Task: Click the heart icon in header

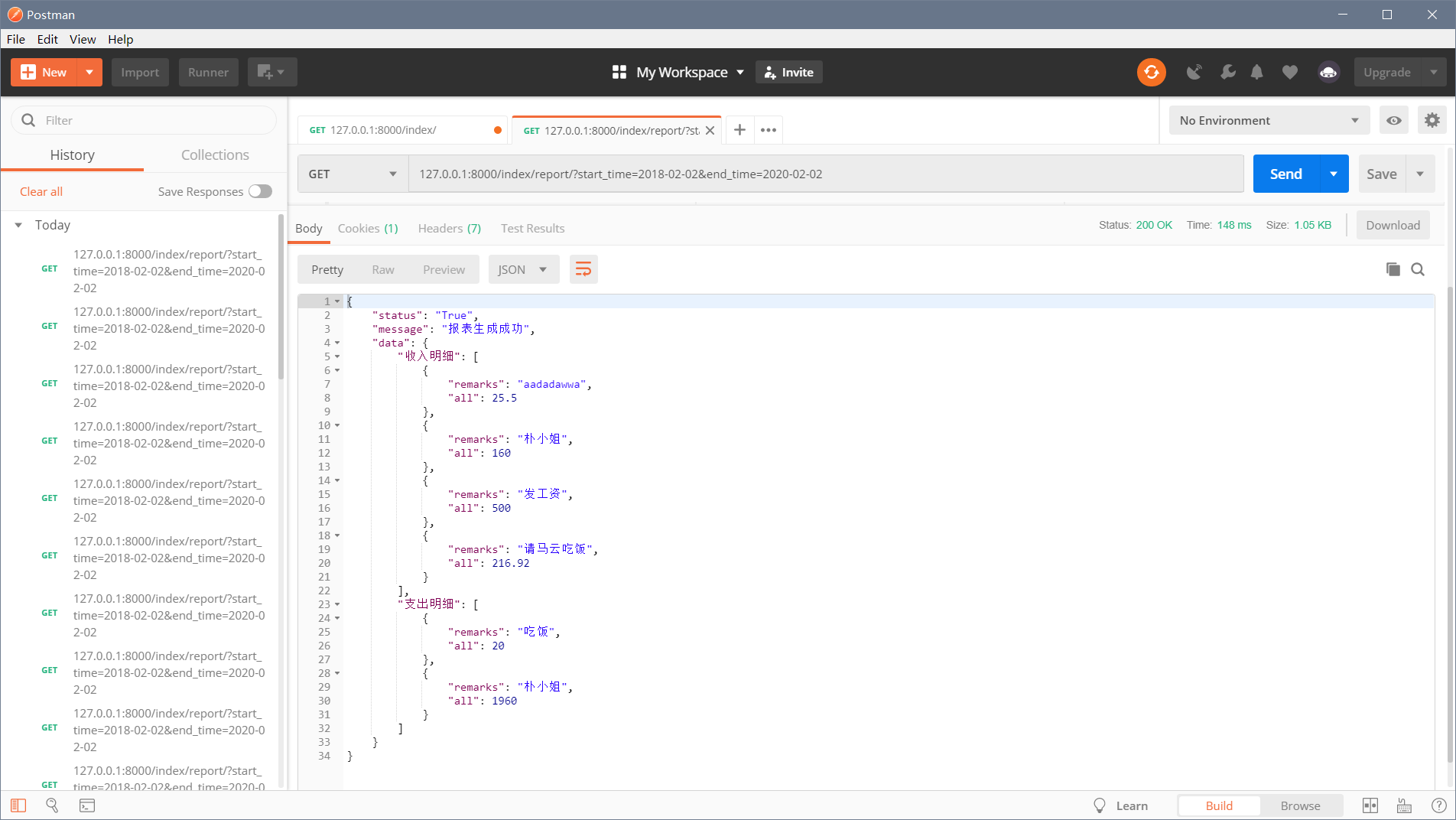Action: (1290, 73)
